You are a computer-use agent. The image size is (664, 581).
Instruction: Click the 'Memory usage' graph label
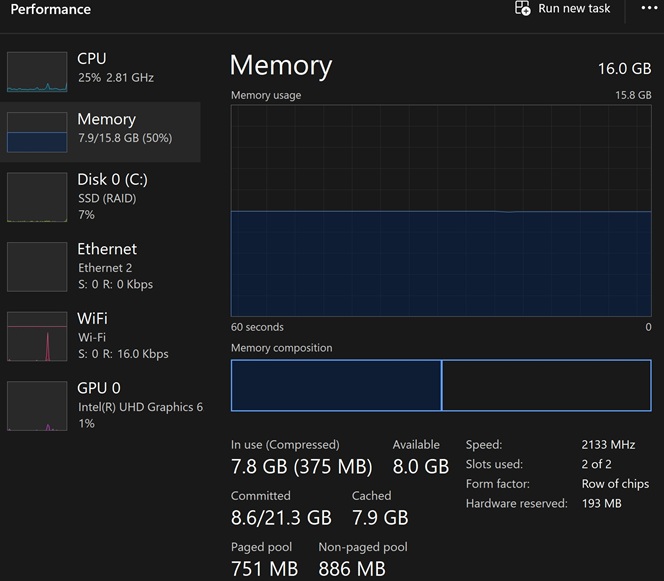[266, 95]
